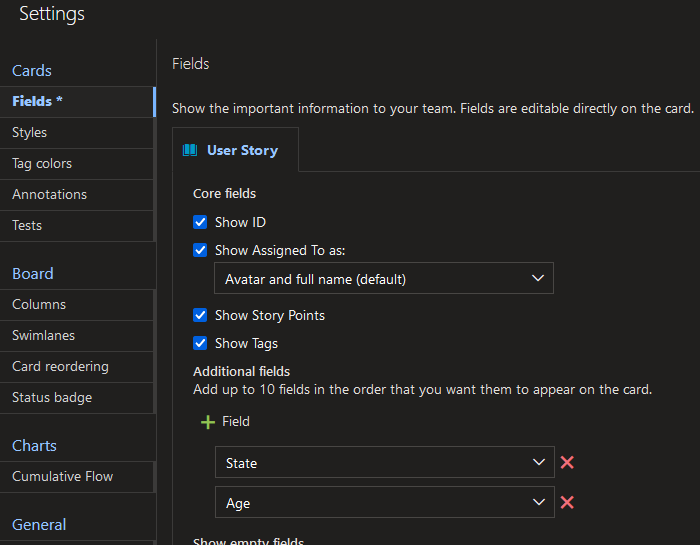Remove the State additional field

567,462
